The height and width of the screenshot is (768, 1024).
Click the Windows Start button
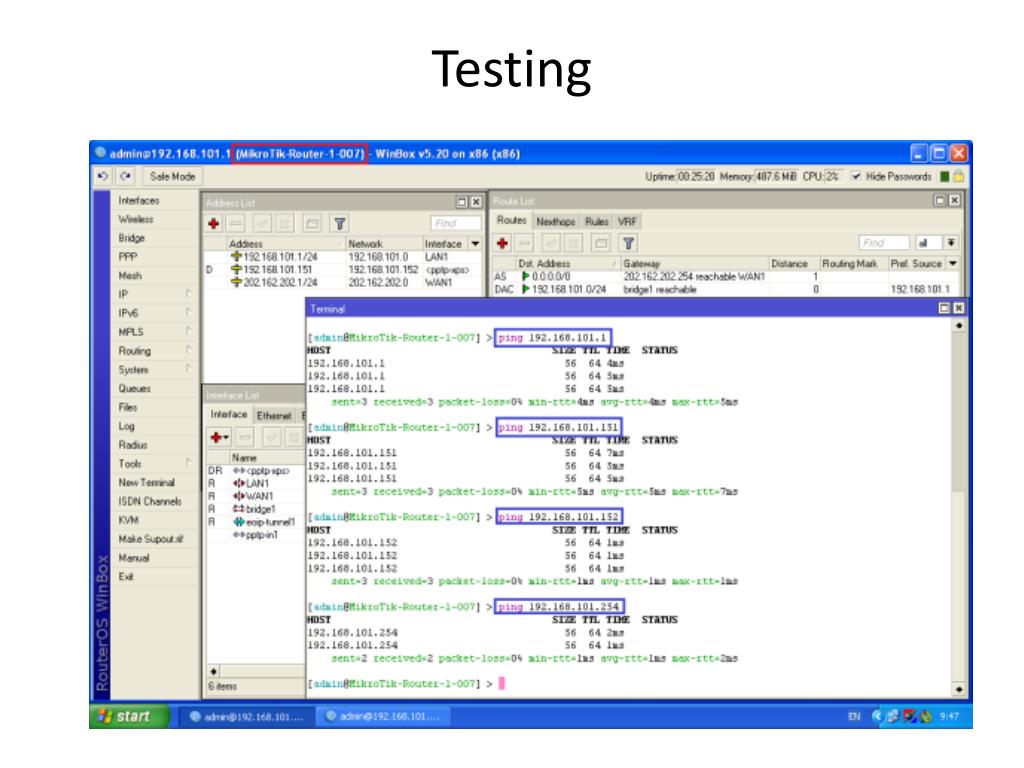point(129,716)
